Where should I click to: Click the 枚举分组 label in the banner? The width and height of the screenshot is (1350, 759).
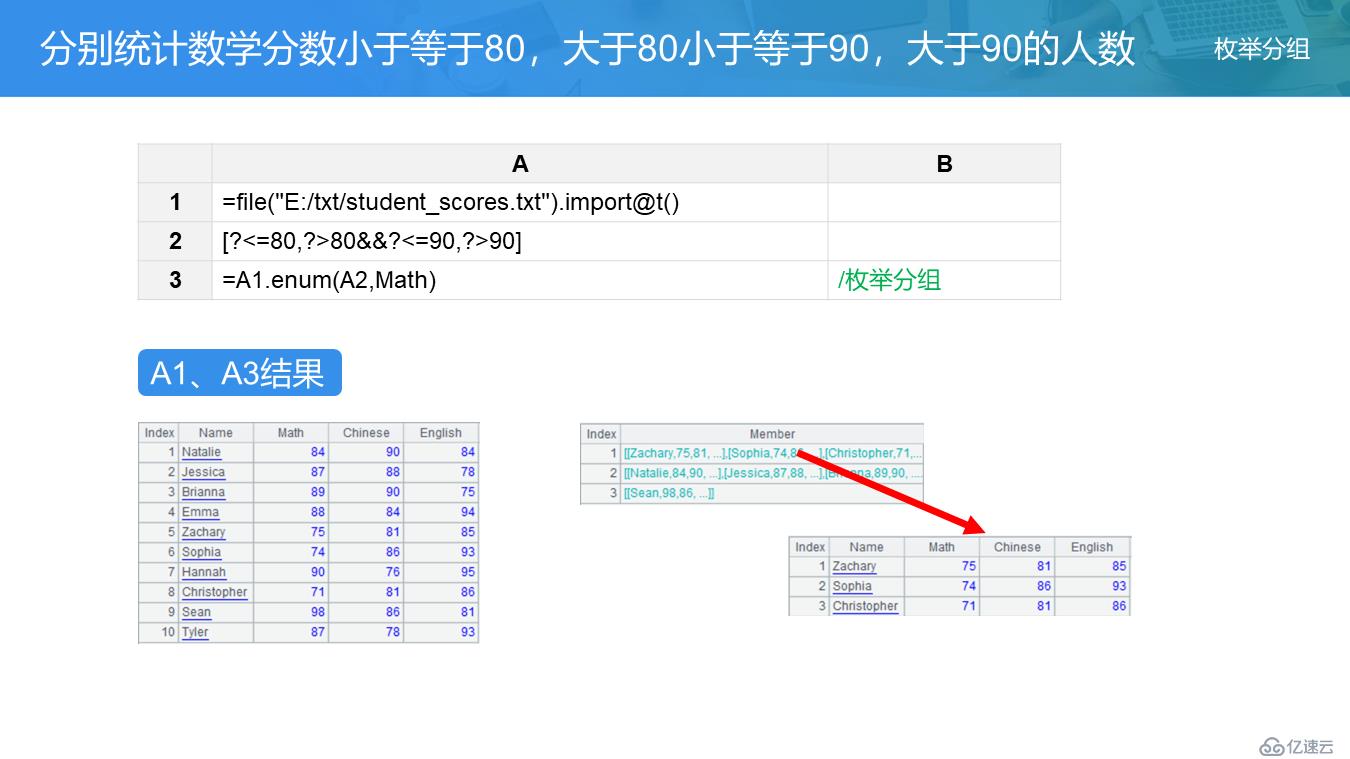[x=1262, y=49]
